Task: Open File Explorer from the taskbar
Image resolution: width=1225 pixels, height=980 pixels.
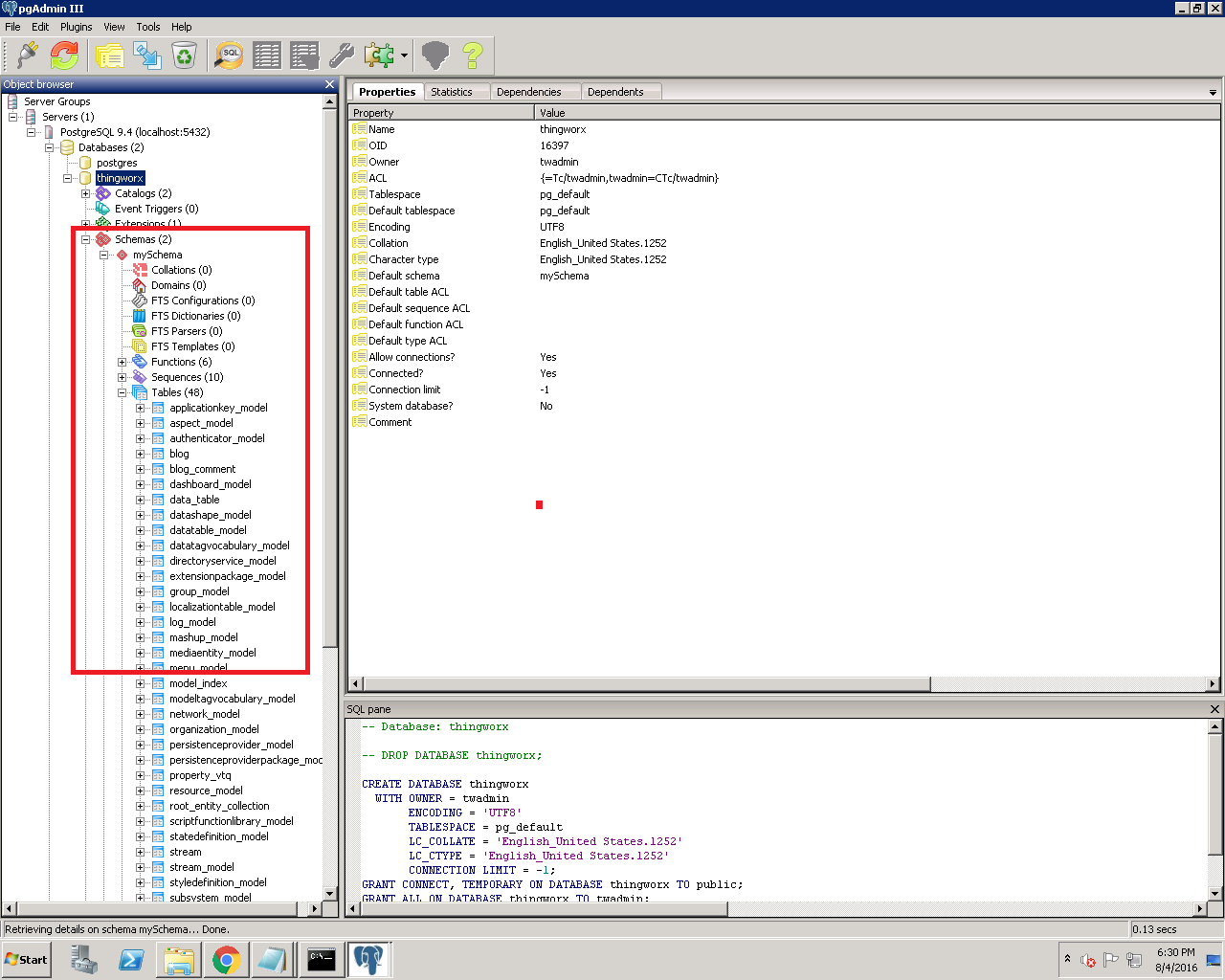Action: click(179, 960)
